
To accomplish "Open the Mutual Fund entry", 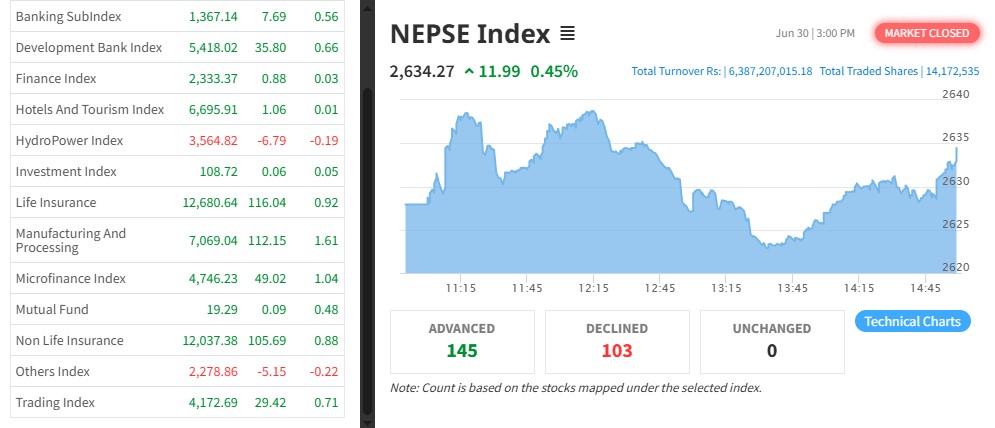I will 52,310.
